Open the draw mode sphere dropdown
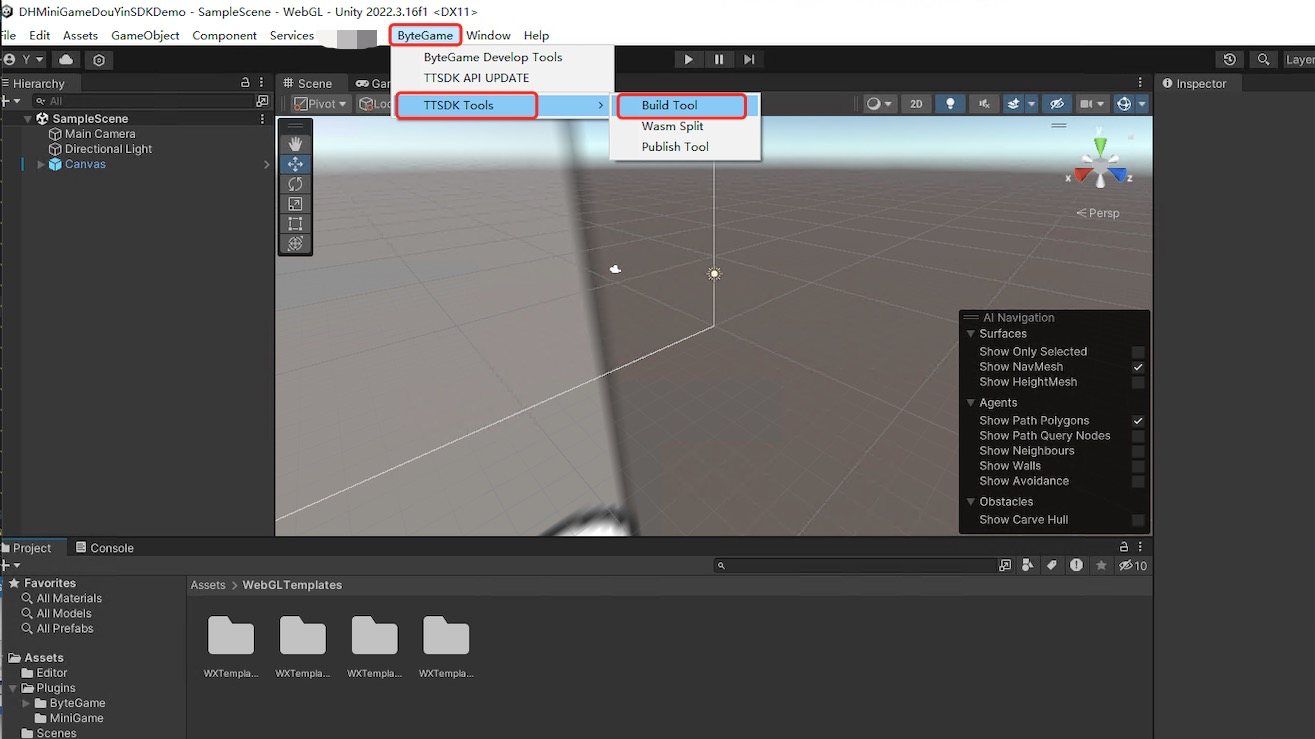 (x=879, y=104)
